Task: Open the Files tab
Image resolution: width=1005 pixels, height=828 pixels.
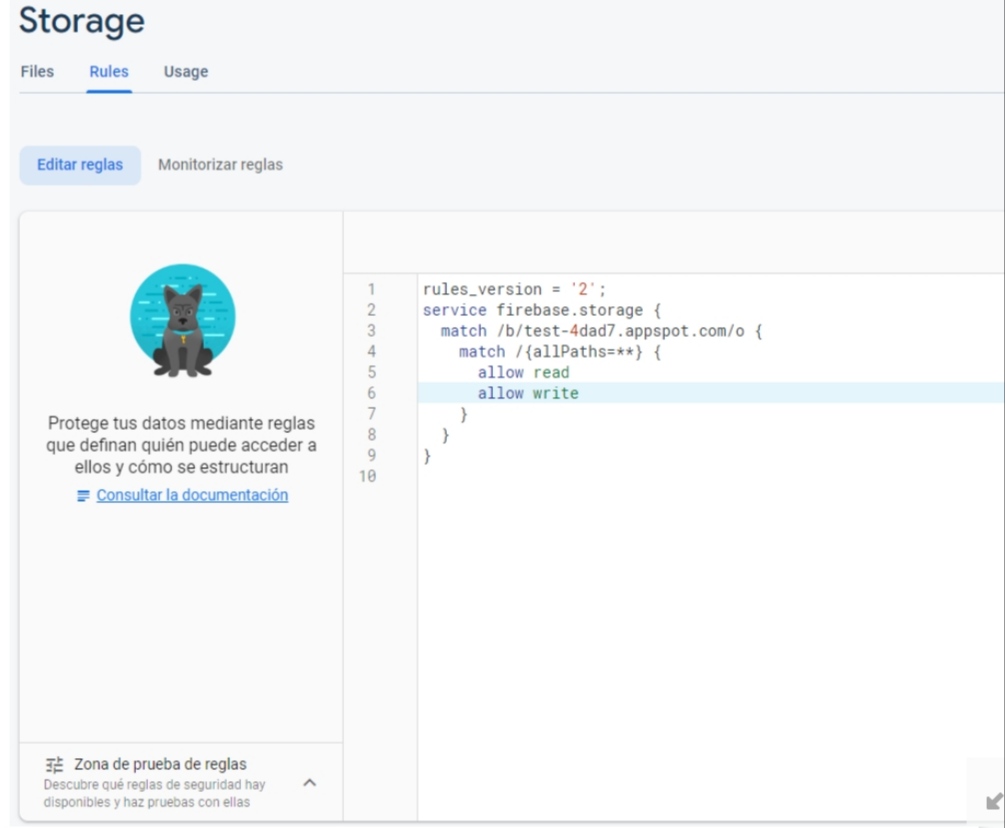Action: pos(37,72)
